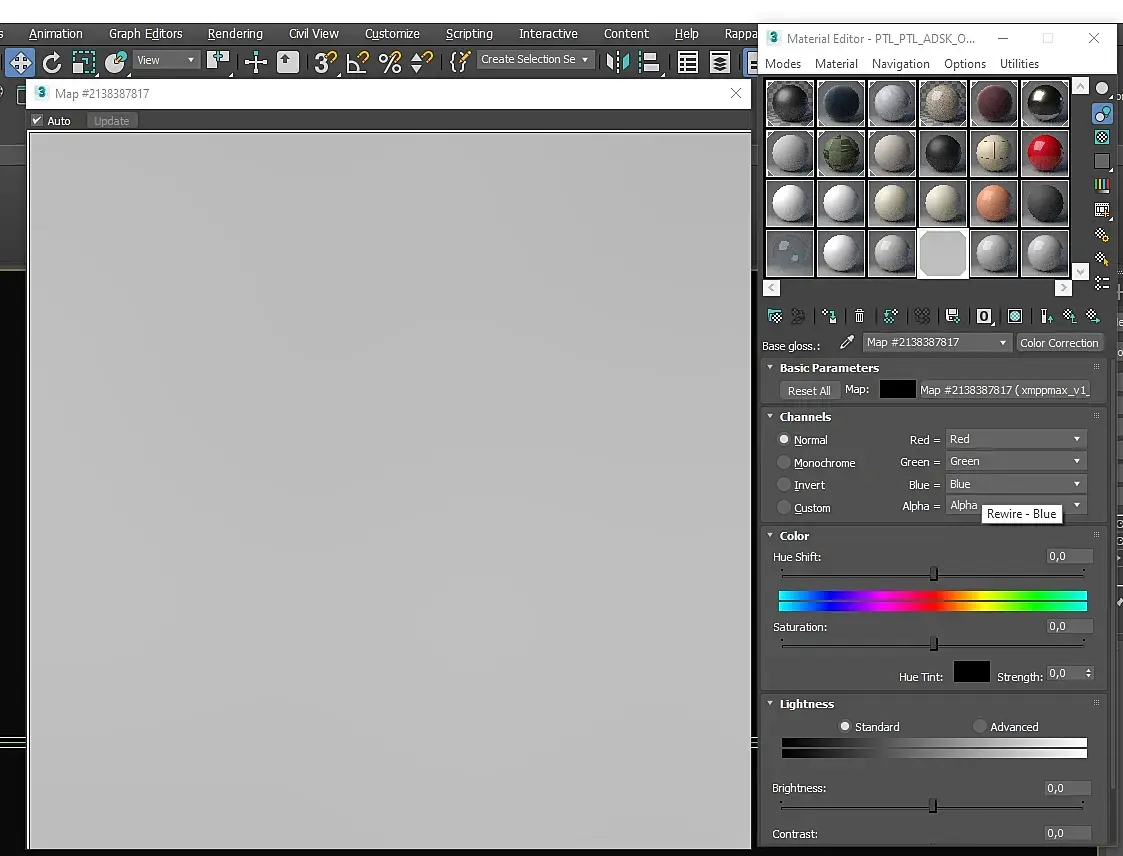Open the View reference coordinate dropdown

pyautogui.click(x=165, y=60)
